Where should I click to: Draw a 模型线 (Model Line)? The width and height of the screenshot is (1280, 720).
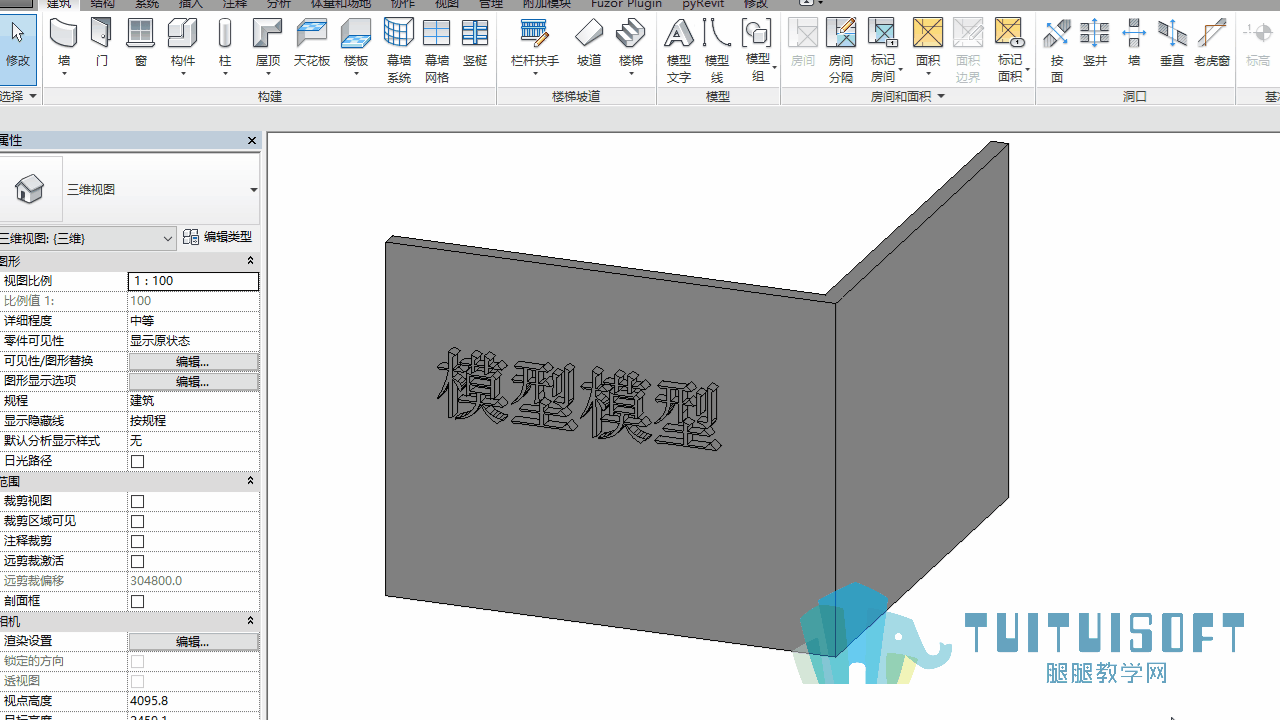click(x=717, y=50)
